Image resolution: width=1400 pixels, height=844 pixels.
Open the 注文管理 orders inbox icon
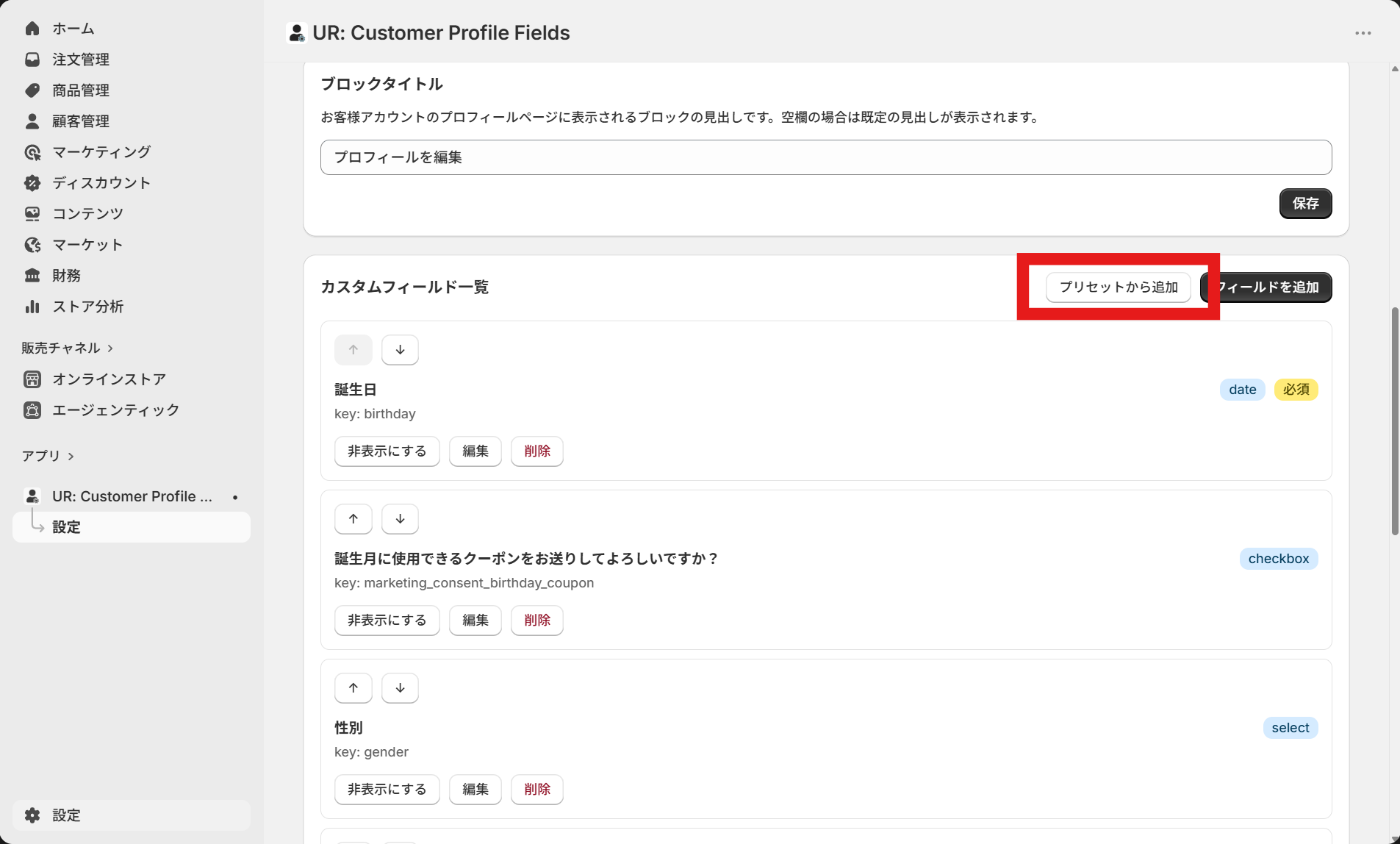(32, 60)
